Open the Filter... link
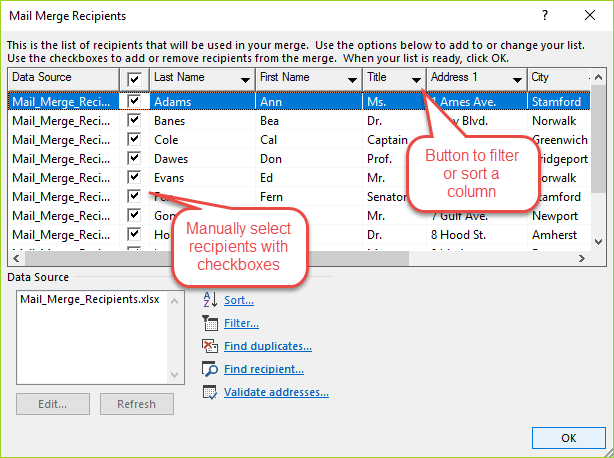 [x=241, y=323]
